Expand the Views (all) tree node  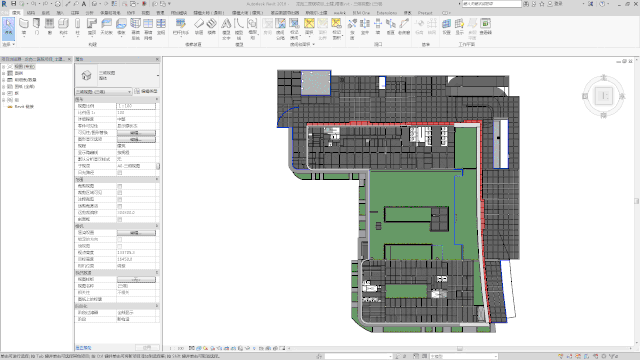4,67
